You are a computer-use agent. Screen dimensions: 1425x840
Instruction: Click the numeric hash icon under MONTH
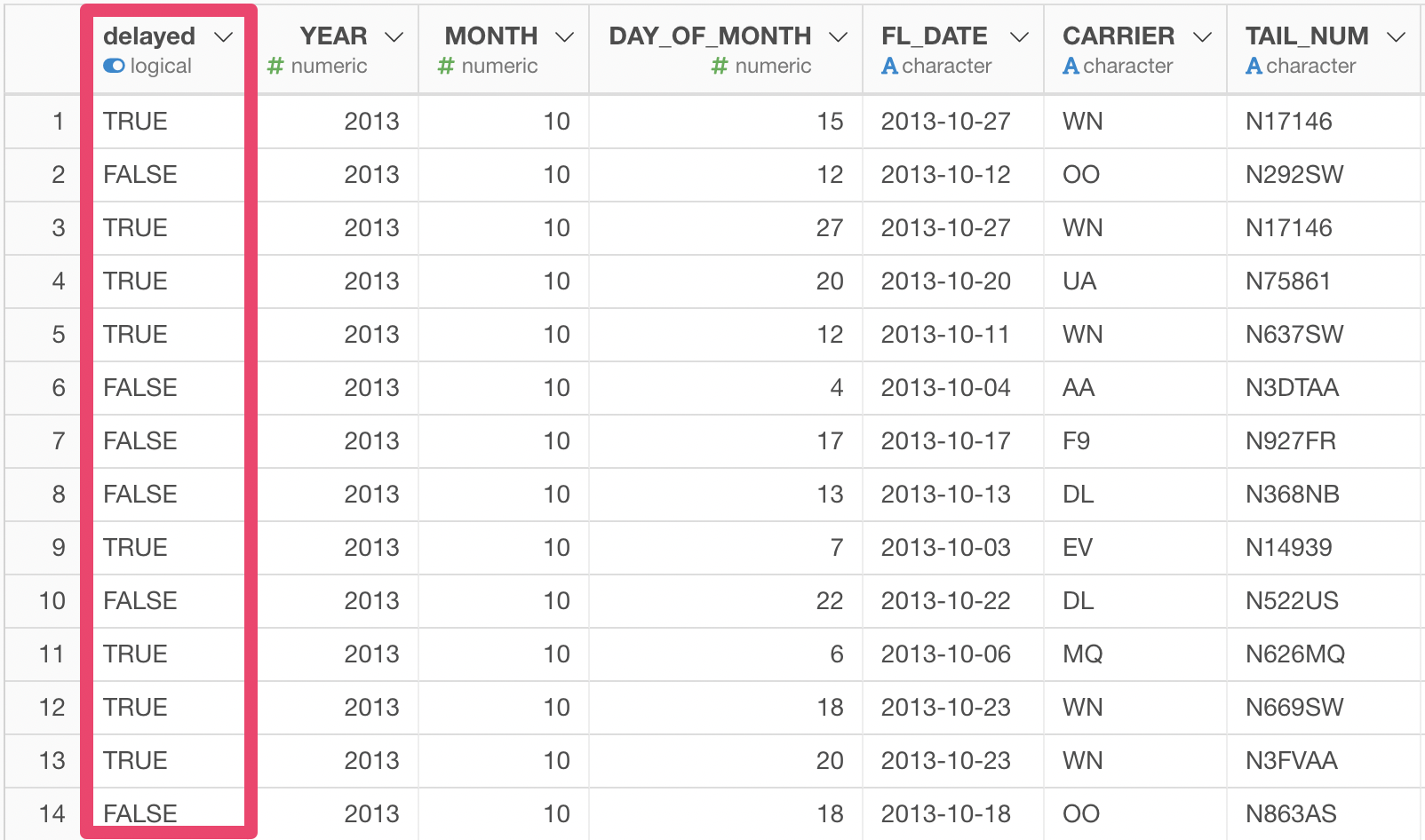click(x=446, y=66)
